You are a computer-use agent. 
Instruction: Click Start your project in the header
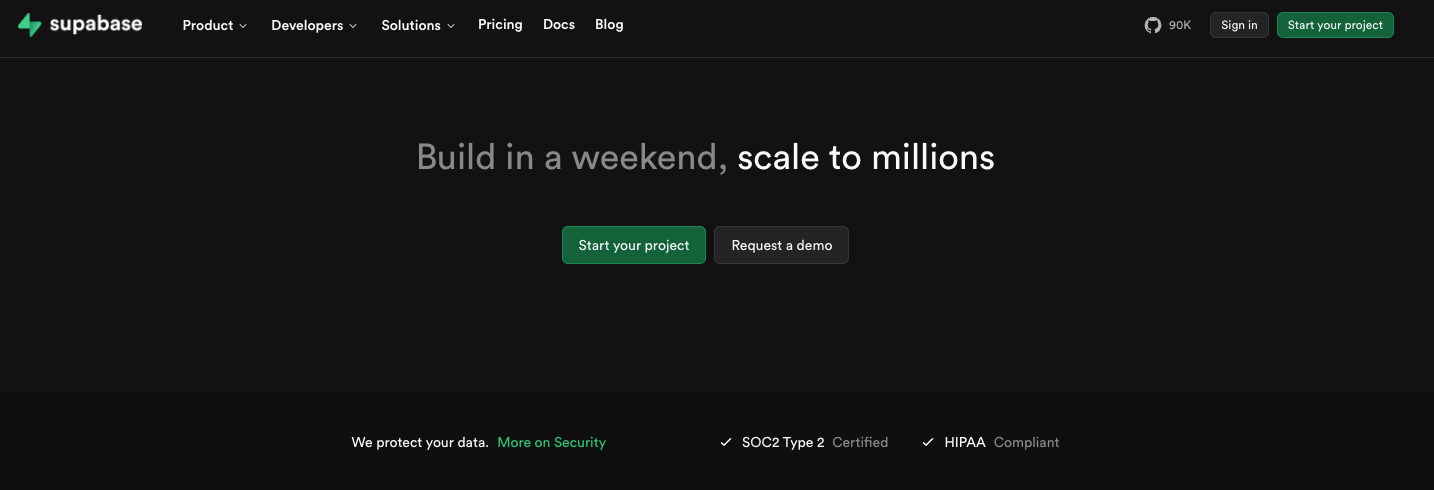(1335, 25)
